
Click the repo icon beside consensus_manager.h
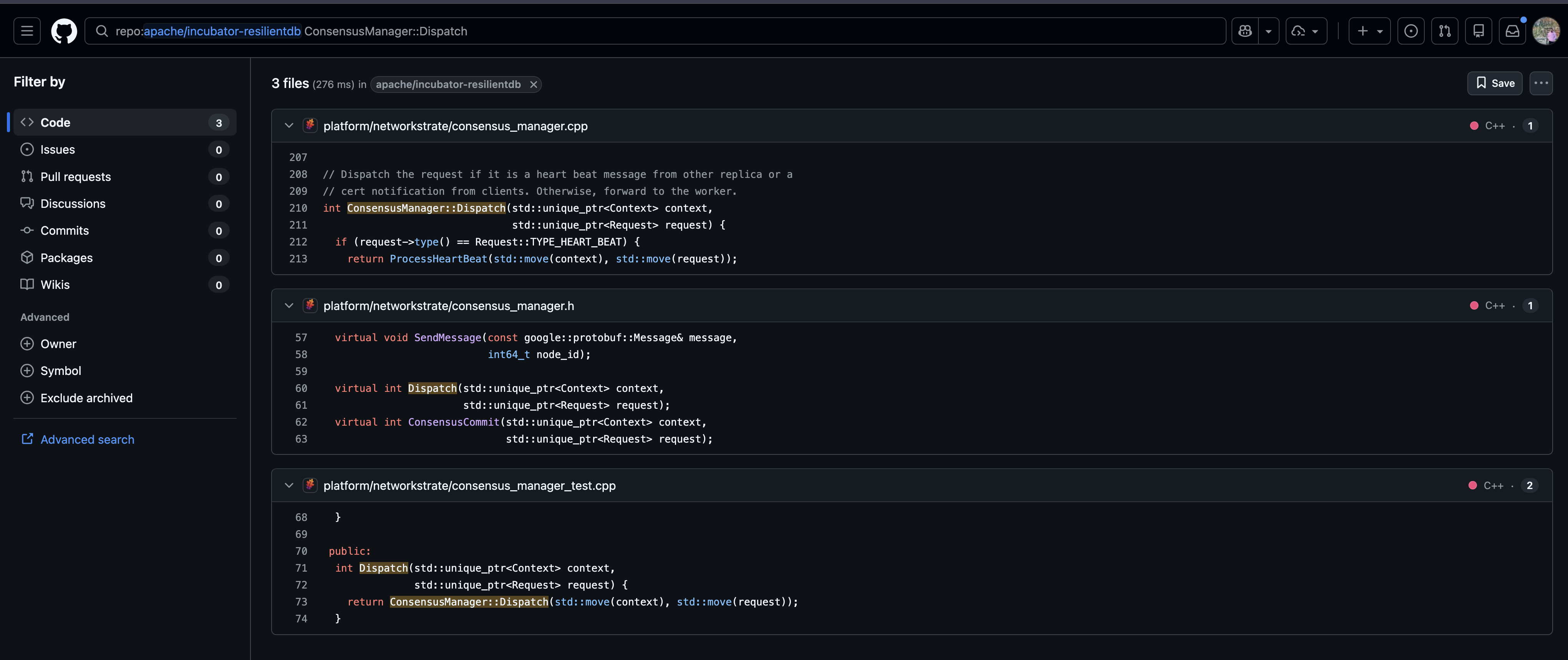click(x=310, y=305)
